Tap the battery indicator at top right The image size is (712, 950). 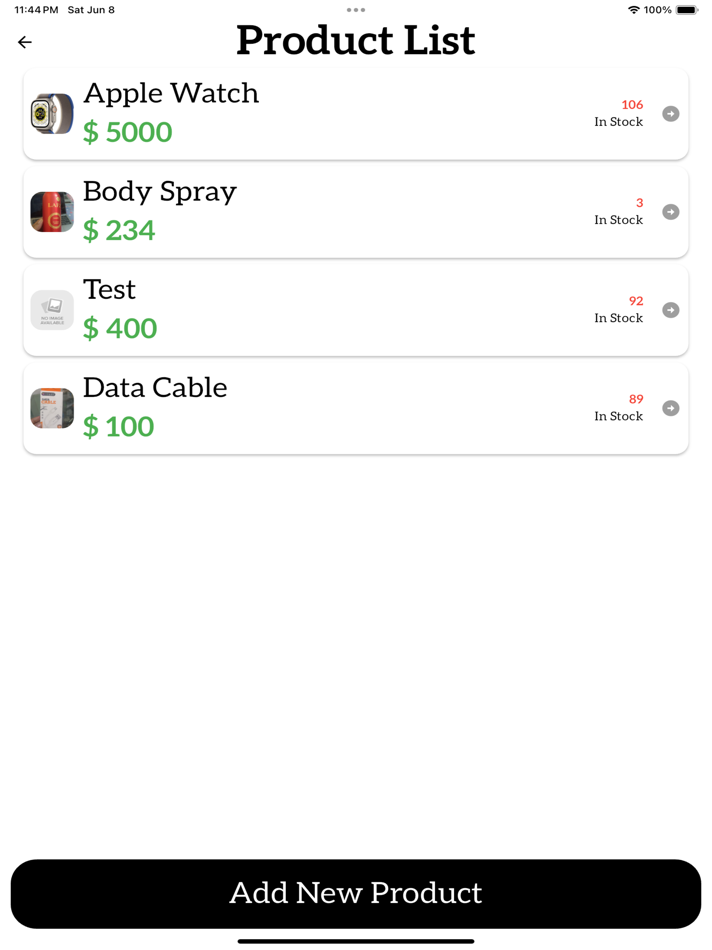(x=688, y=9)
